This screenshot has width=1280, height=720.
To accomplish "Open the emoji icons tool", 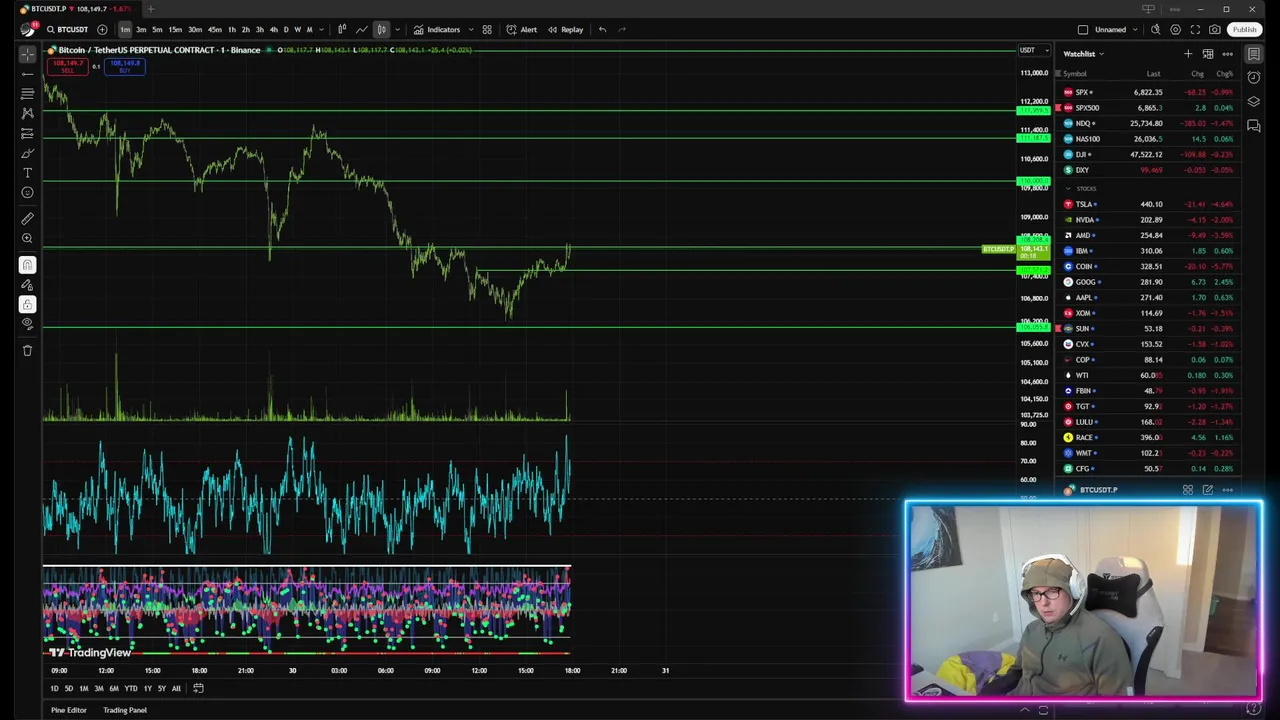I will pos(27,192).
